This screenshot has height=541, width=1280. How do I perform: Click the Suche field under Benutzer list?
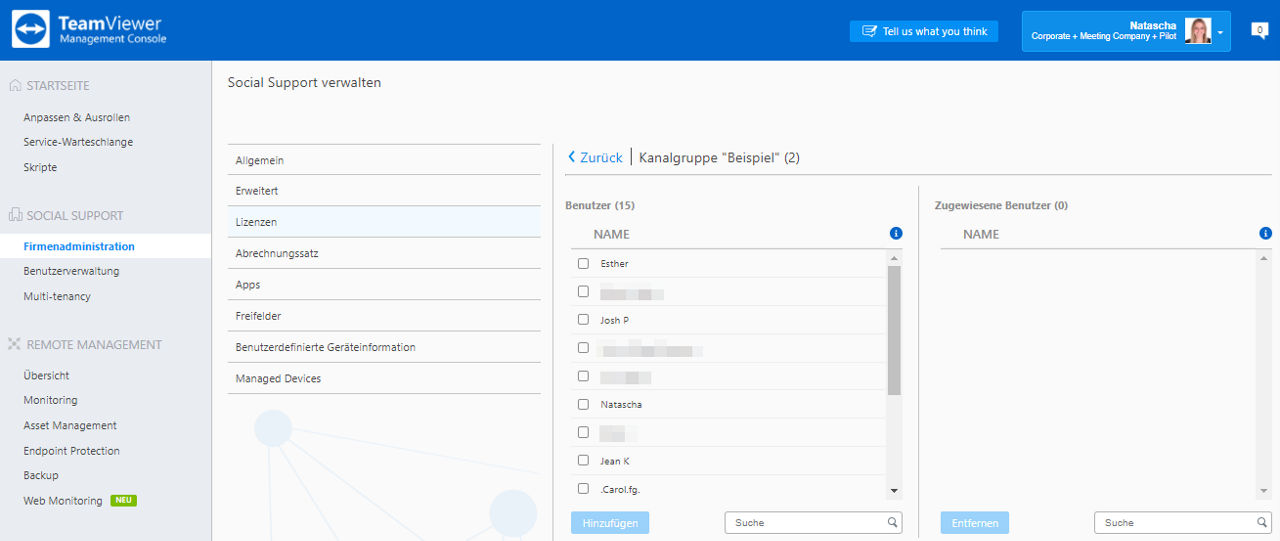(813, 522)
